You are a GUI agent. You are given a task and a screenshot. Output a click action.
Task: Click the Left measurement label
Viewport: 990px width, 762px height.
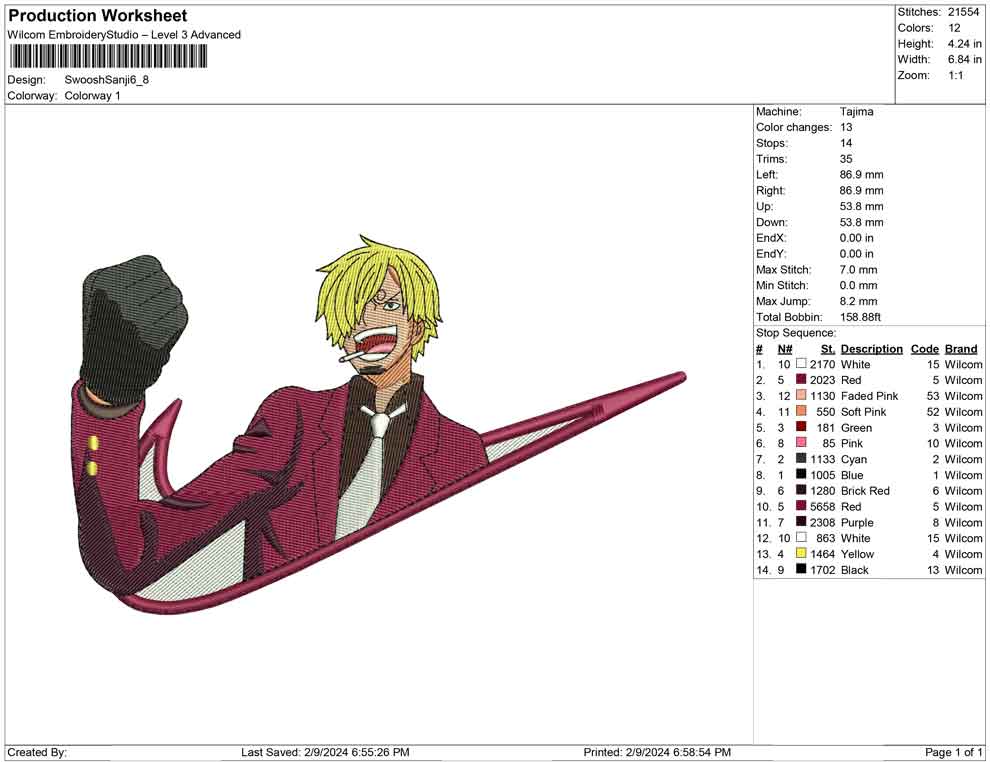click(x=767, y=175)
